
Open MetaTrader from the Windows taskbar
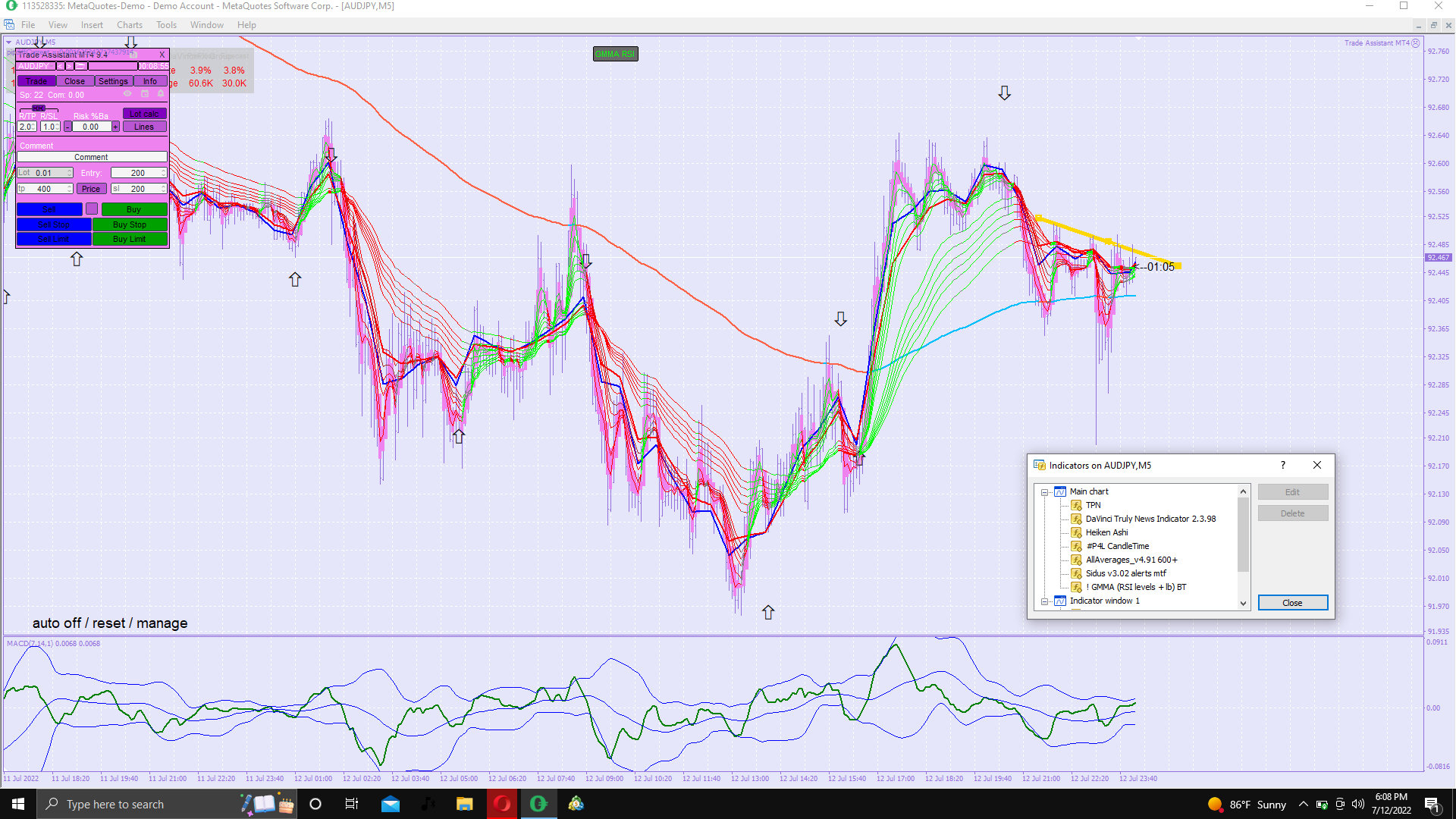click(538, 804)
